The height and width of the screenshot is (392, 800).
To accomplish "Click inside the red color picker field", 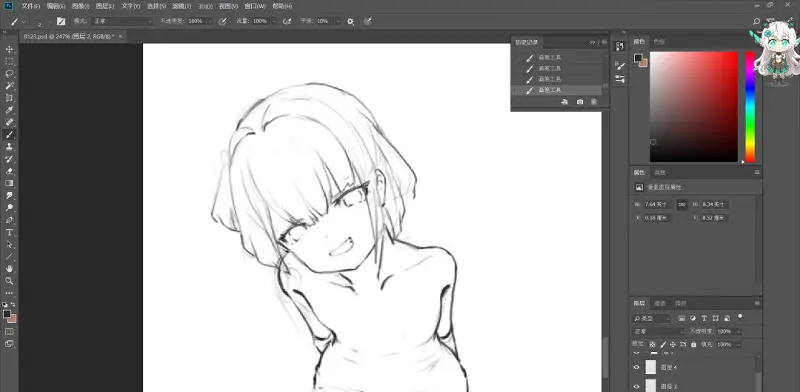I will (694, 107).
